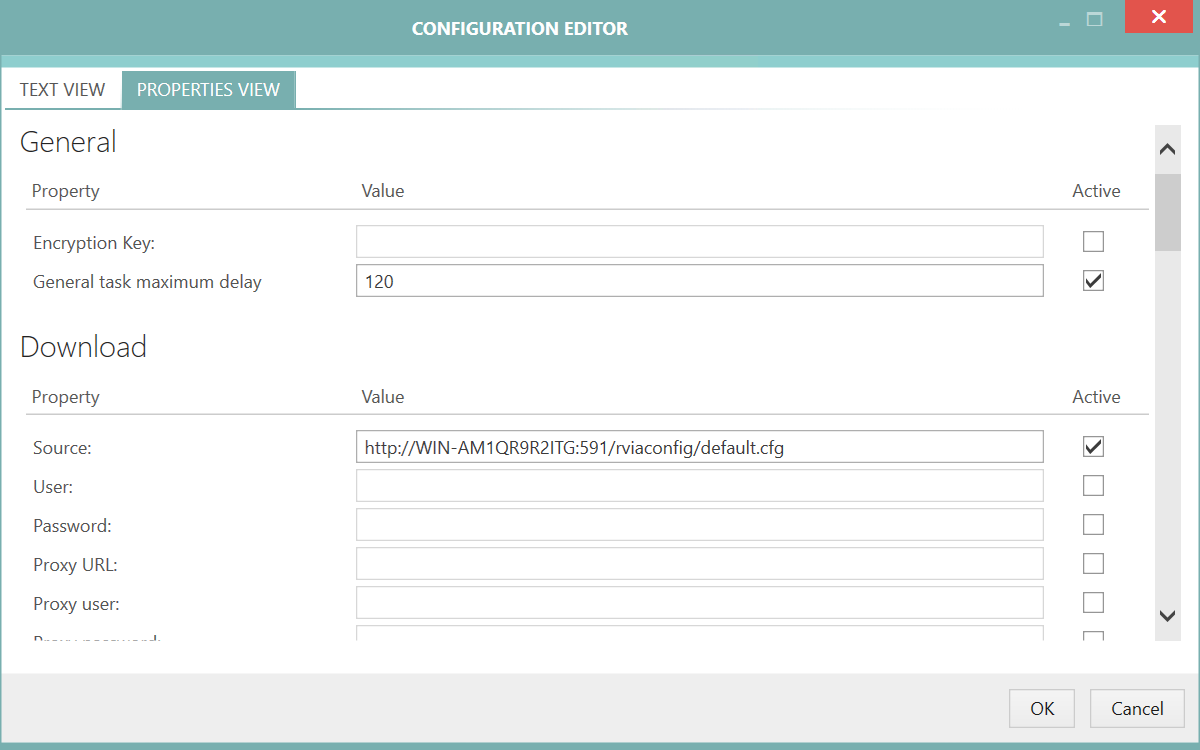Switch to the Text View tab
1200x750 pixels.
point(62,89)
